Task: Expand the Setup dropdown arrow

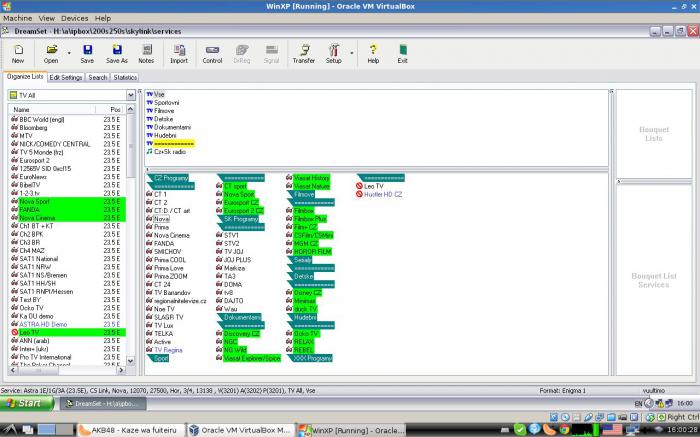Action: pos(352,53)
